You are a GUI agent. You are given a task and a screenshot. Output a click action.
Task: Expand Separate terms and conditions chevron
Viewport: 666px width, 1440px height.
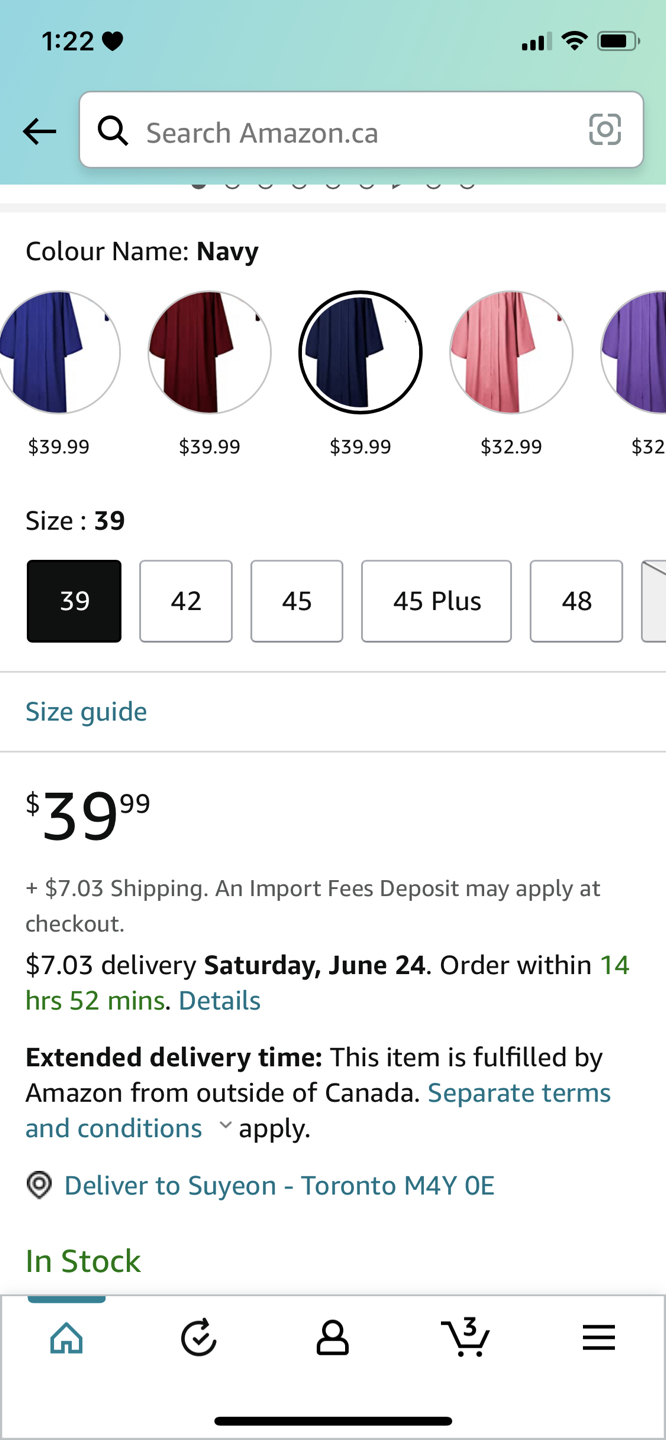(x=225, y=1126)
